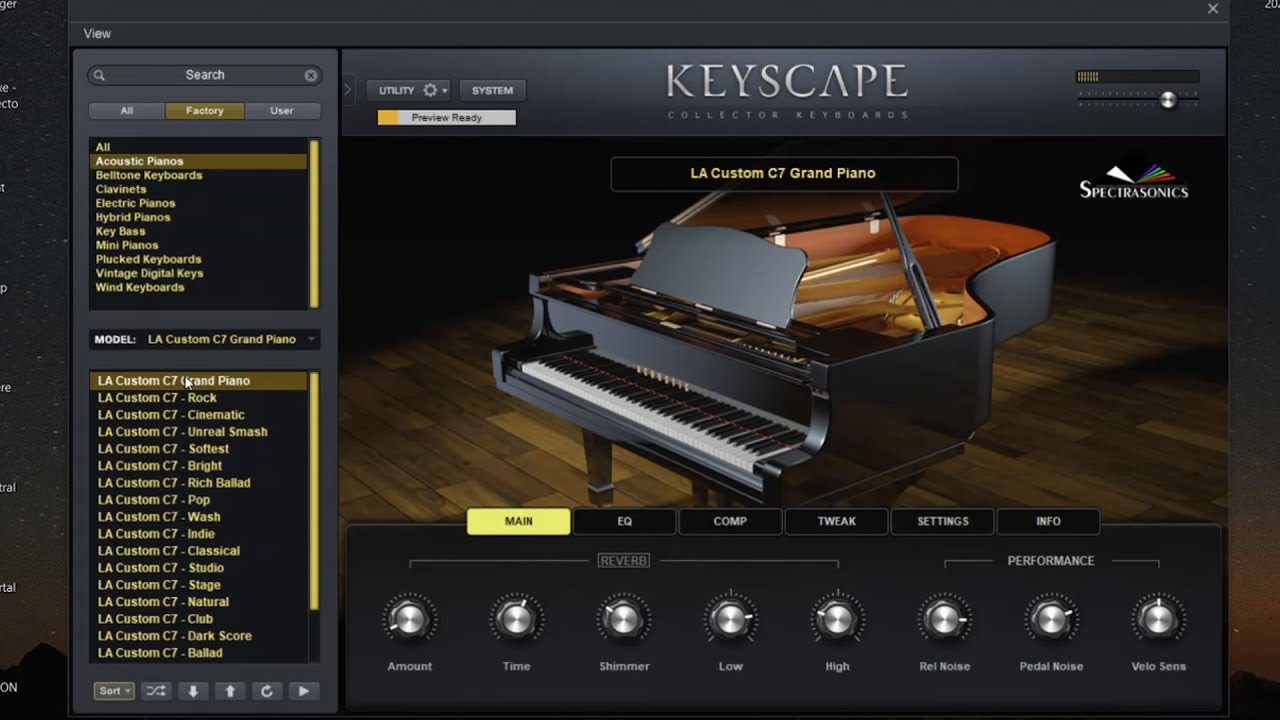
Task: Click the Pedal Noise knob
Action: point(1051,621)
